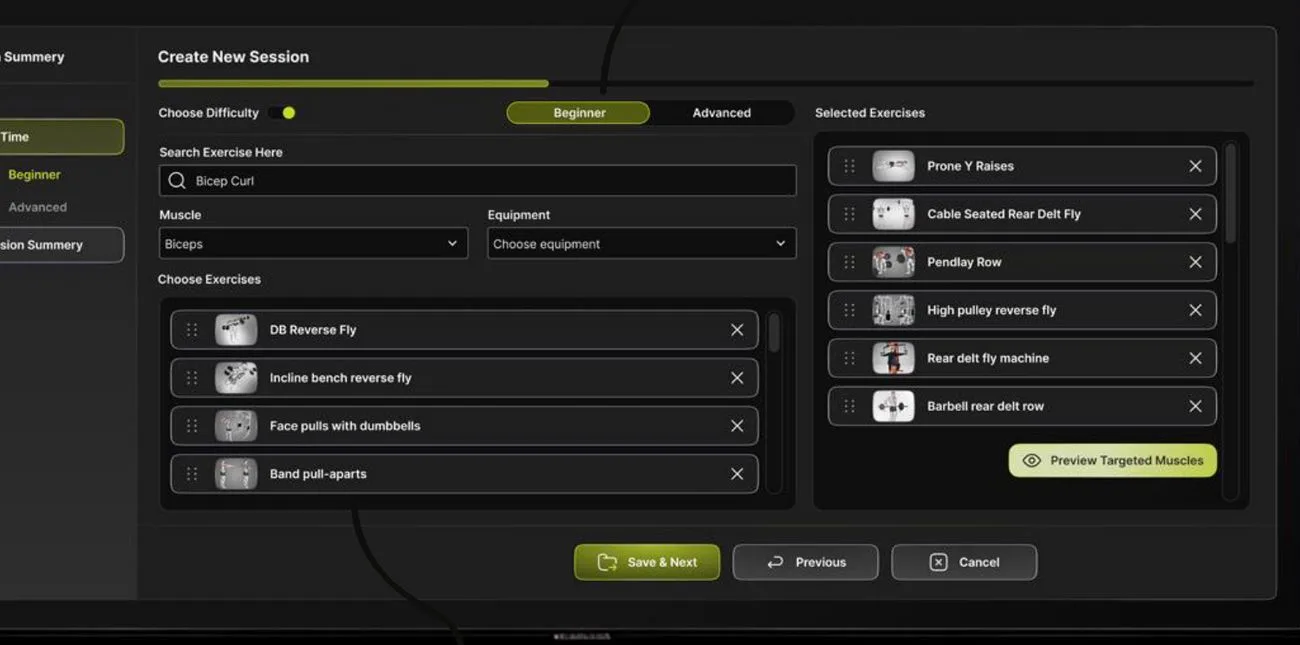The image size is (1300, 645).
Task: Open the Muscle dropdown showing Biceps
Action: 313,243
